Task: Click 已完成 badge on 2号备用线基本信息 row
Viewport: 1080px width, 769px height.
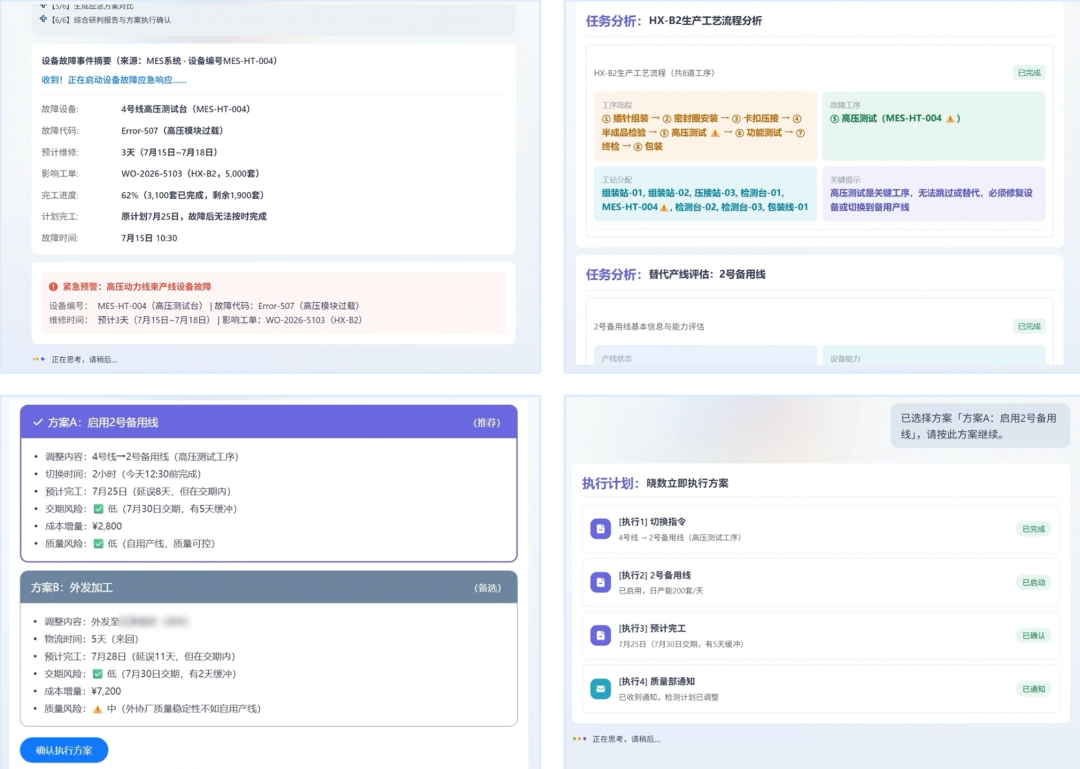Action: 1029,327
